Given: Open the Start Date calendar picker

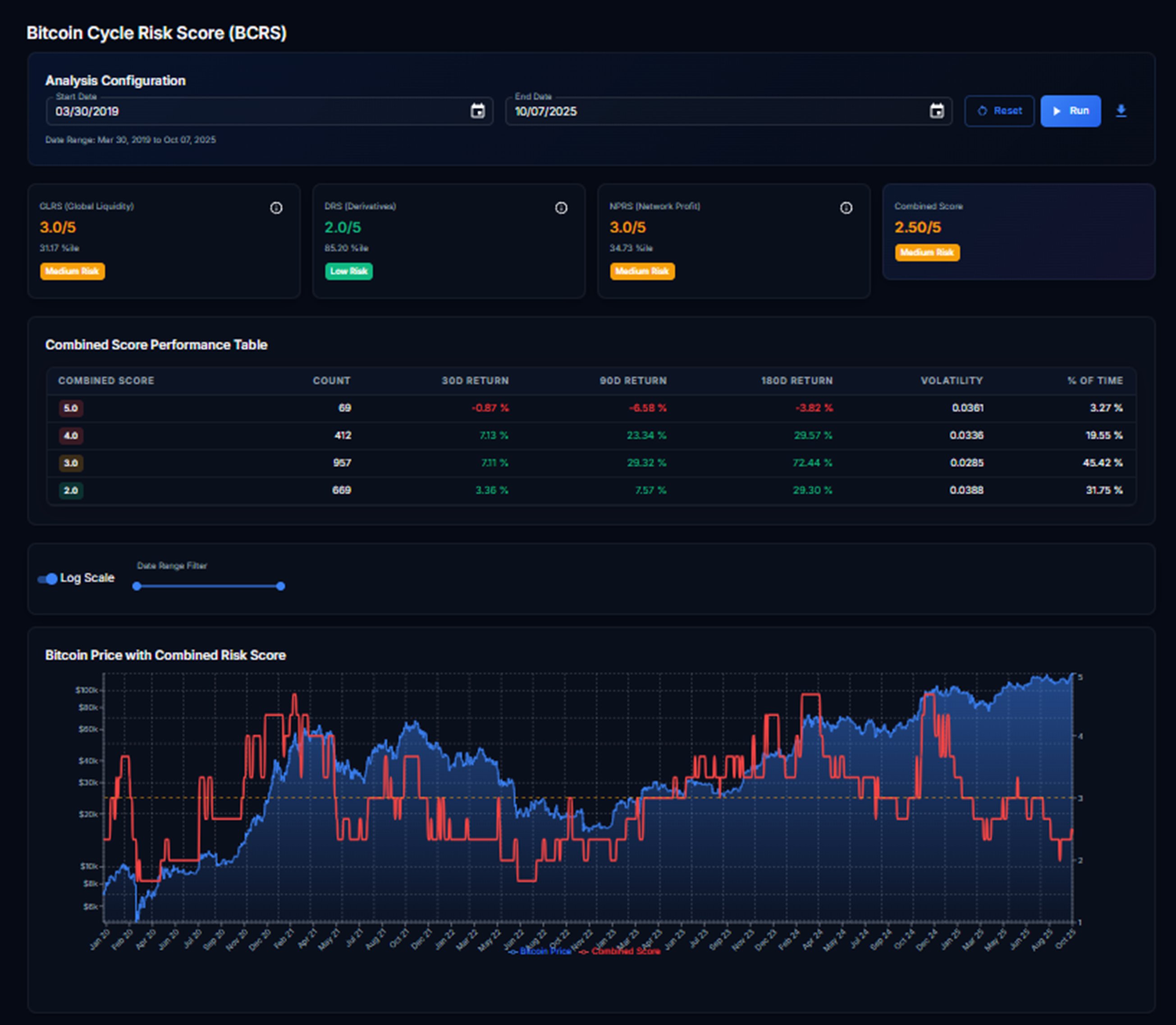Looking at the screenshot, I should [478, 111].
